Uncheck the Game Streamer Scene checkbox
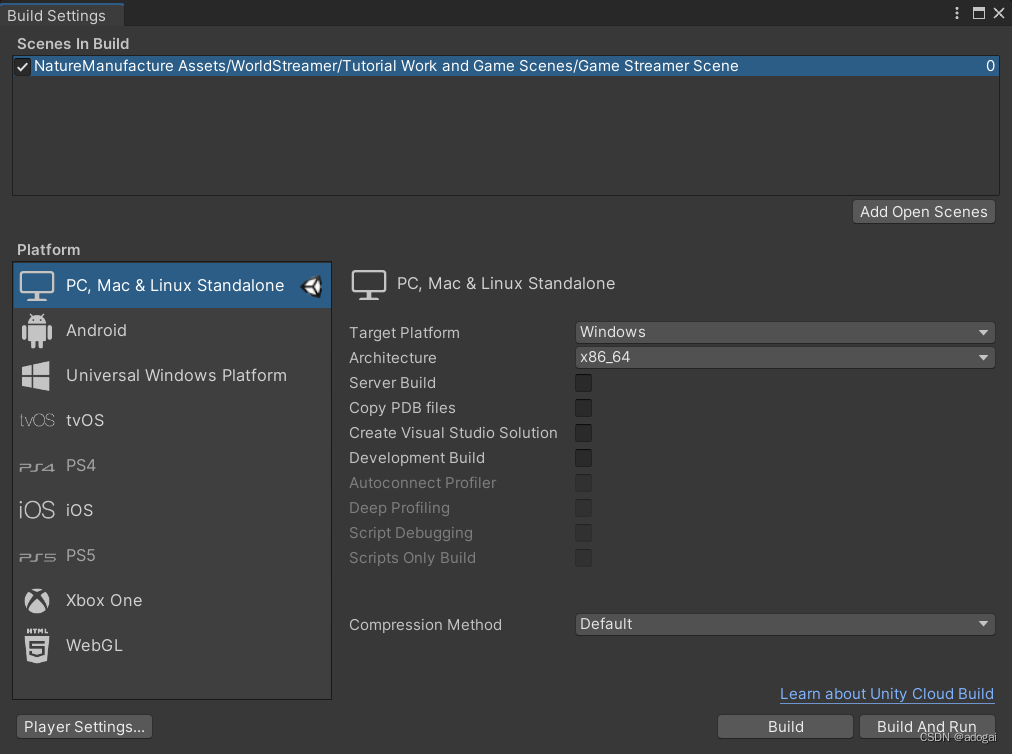This screenshot has height=754, width=1012. (x=23, y=66)
